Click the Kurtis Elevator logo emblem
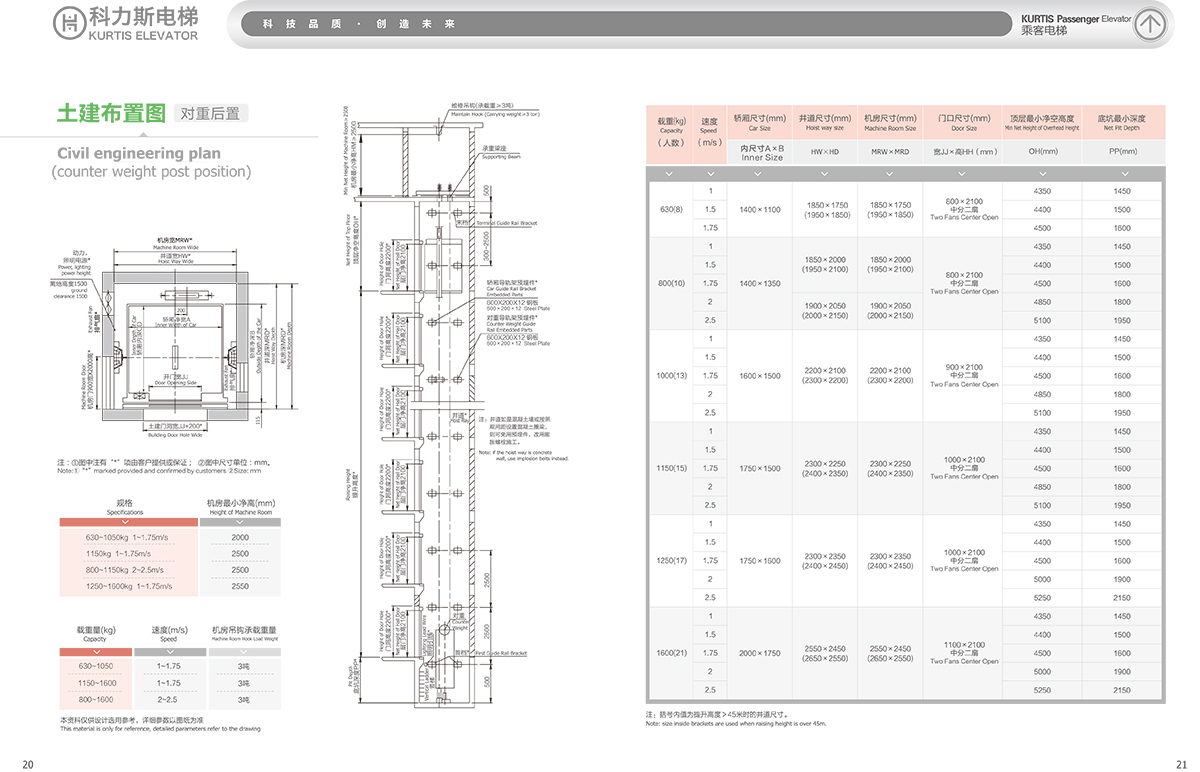Image resolution: width=1200 pixels, height=772 pixels. (x=70, y=24)
